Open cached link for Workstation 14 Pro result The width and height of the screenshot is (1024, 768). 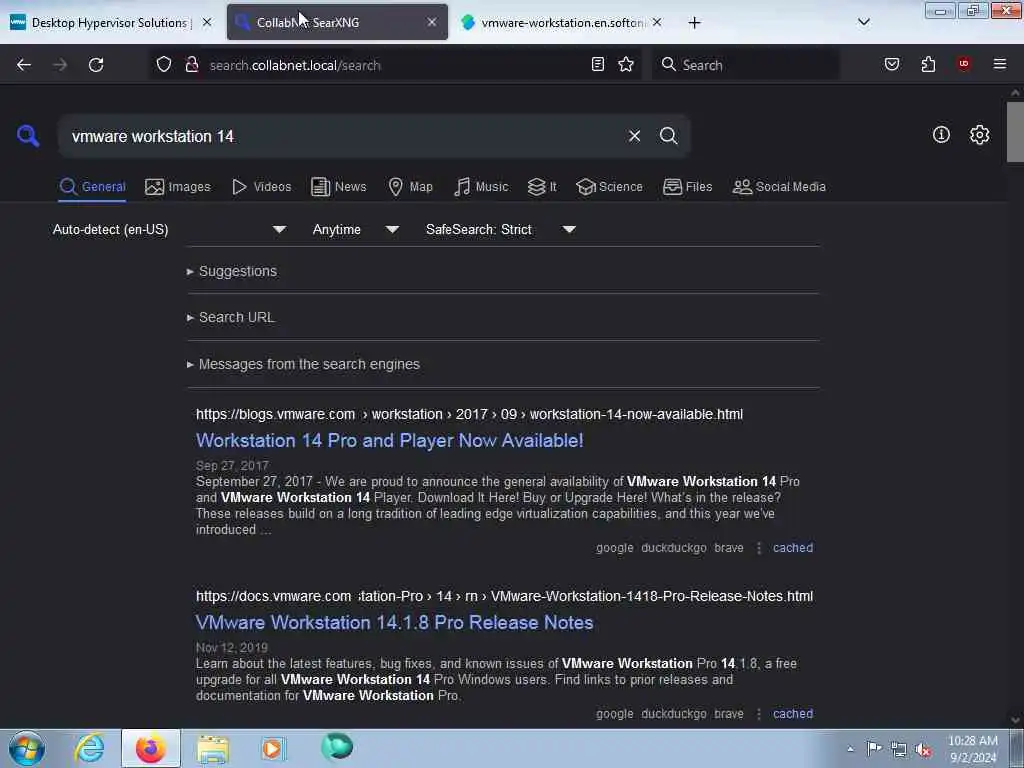(793, 548)
